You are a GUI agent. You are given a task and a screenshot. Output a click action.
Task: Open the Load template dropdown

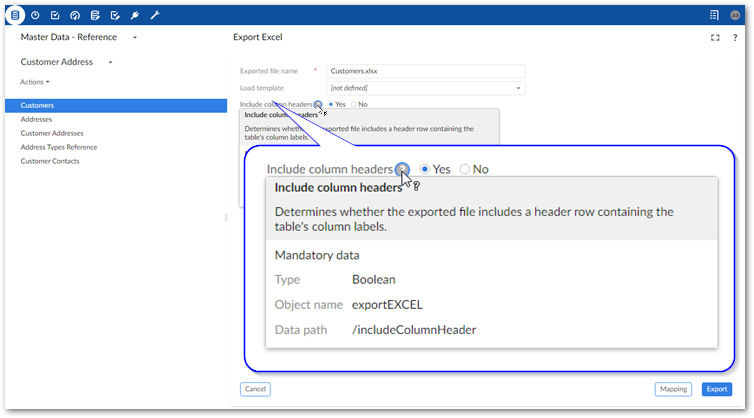(426, 88)
